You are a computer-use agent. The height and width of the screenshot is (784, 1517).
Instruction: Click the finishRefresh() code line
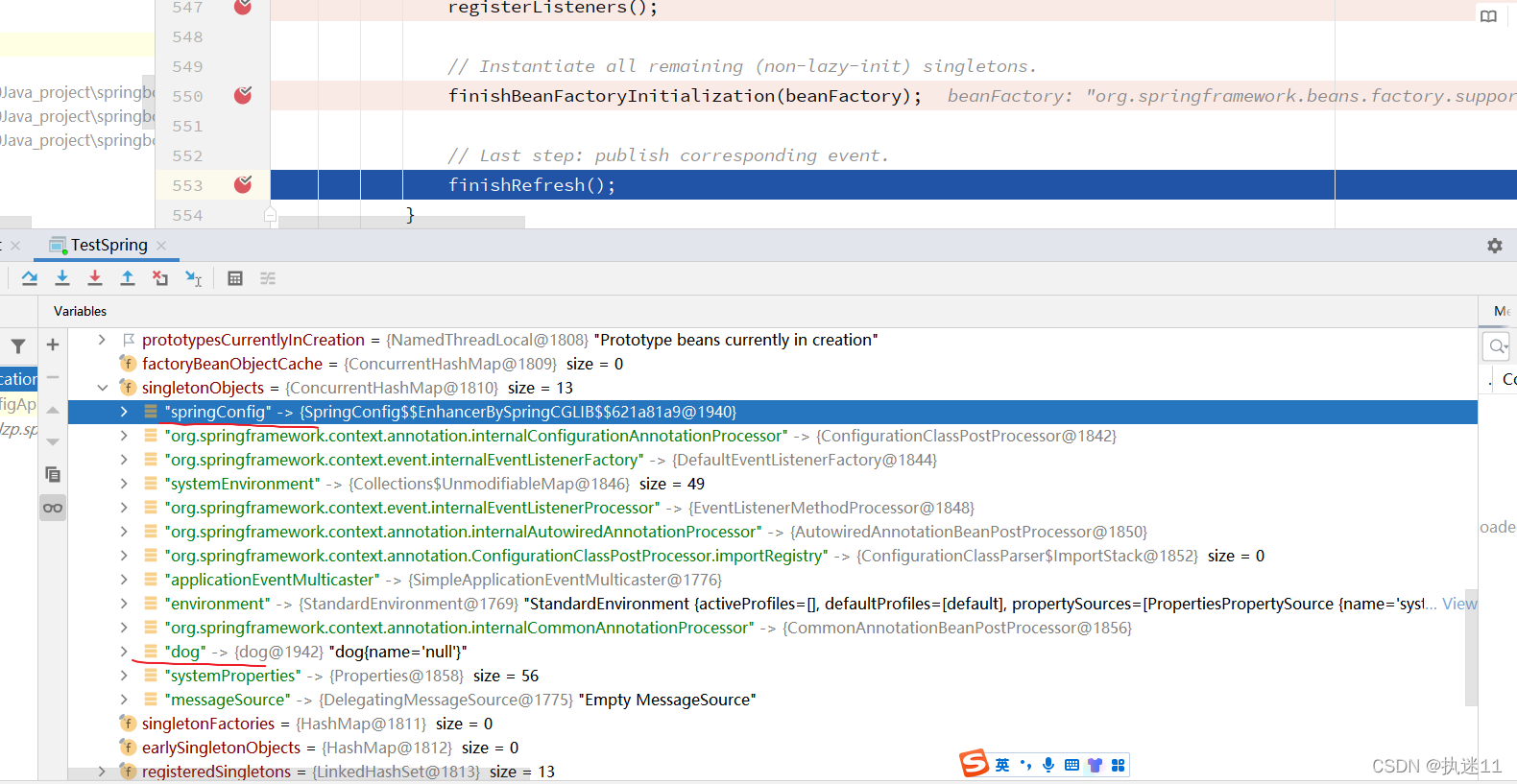532,185
